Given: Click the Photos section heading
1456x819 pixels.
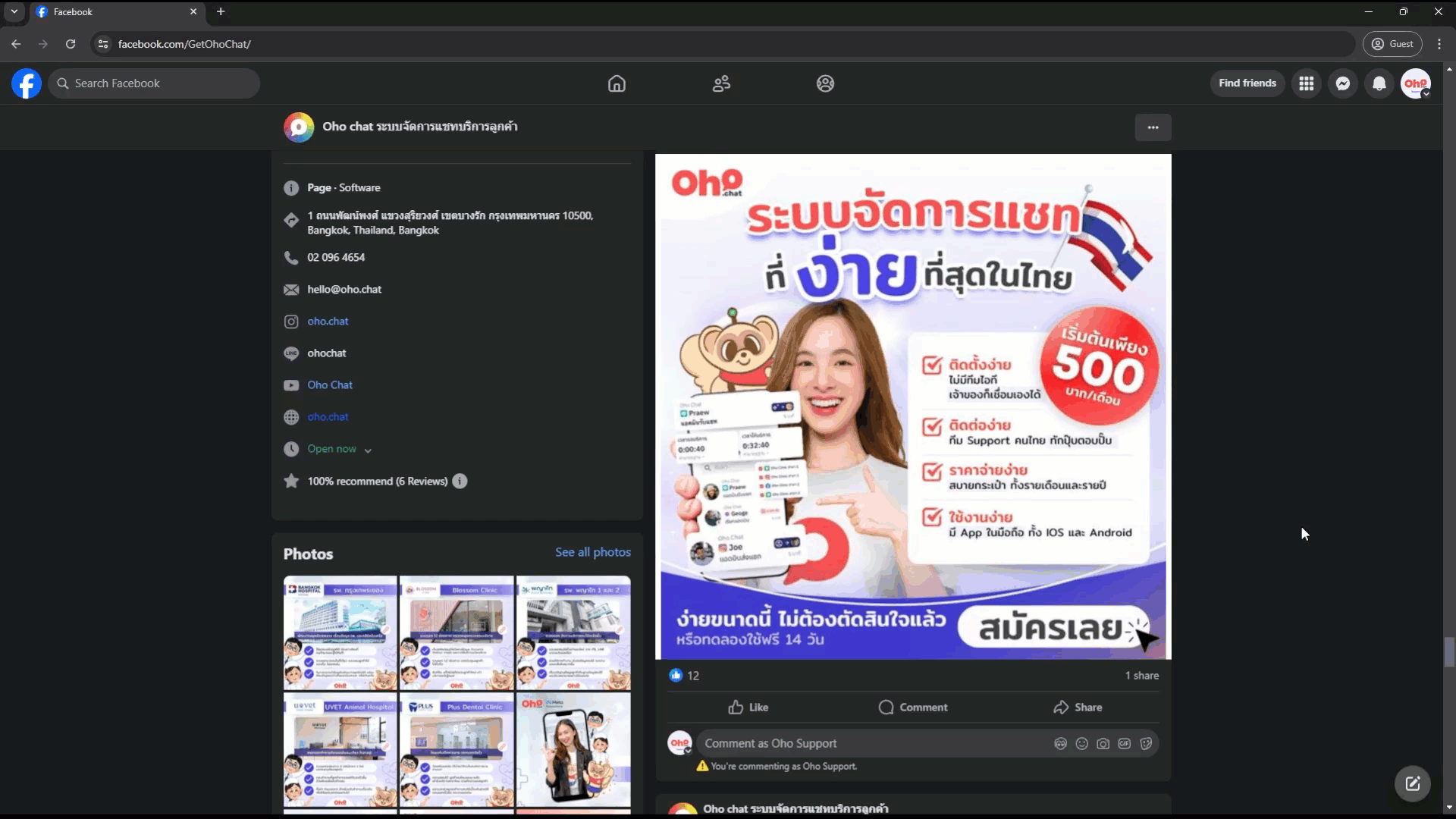Looking at the screenshot, I should [x=308, y=554].
